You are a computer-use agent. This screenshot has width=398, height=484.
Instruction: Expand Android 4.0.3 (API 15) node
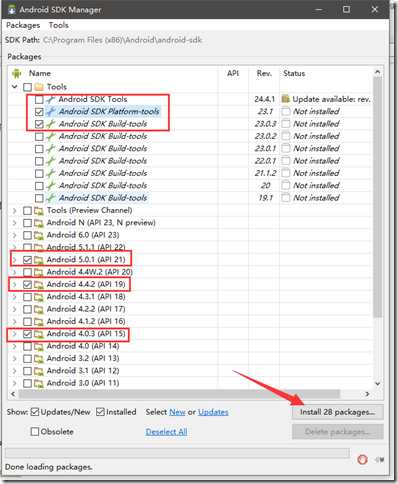point(15,334)
